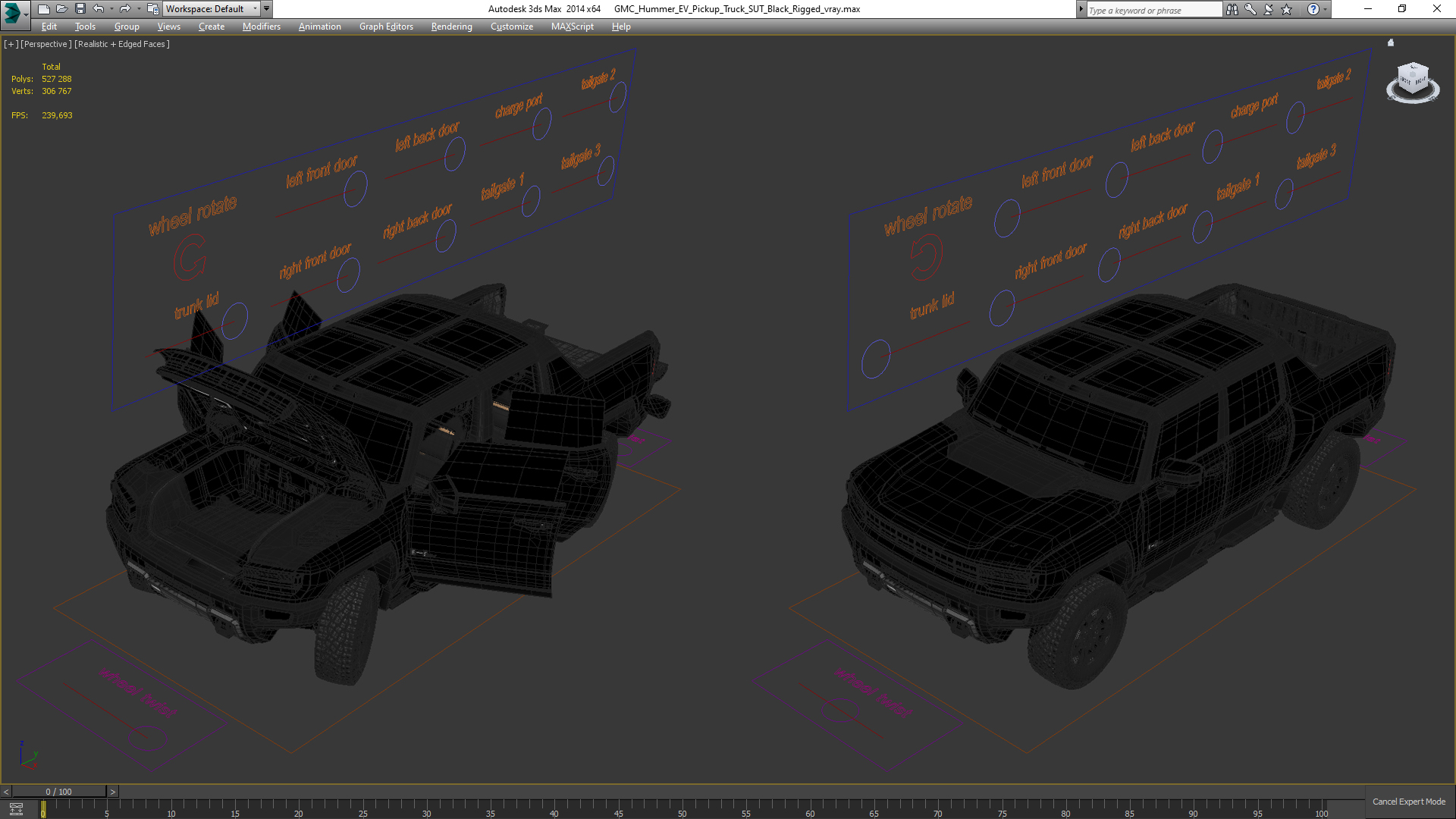The height and width of the screenshot is (819, 1456).
Task: Expand the Redo history dropdown arrow
Action: 138,9
